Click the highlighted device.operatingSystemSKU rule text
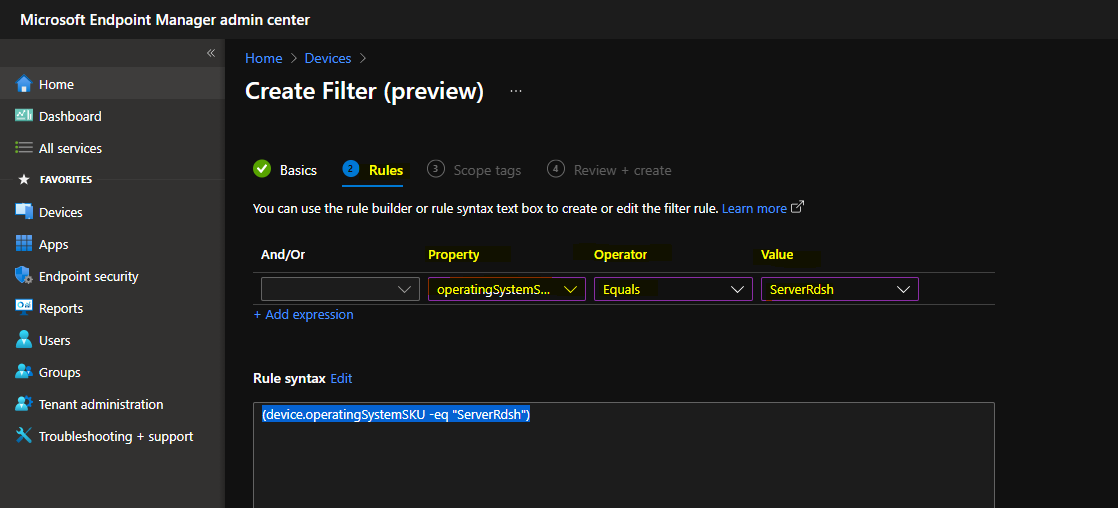Screen dimensions: 1118x508 (396, 415)
